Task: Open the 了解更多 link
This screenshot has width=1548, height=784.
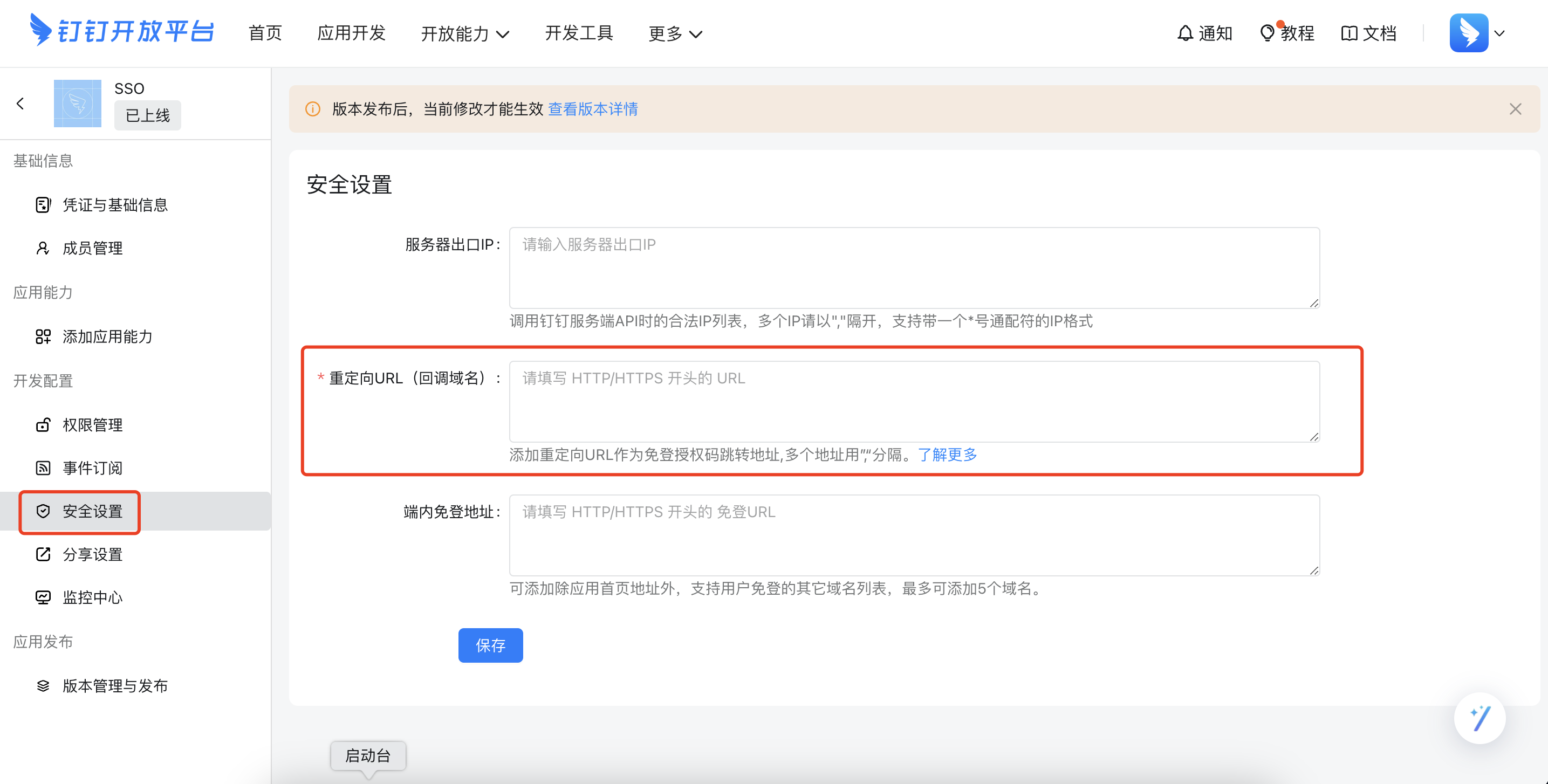Action: [947, 455]
